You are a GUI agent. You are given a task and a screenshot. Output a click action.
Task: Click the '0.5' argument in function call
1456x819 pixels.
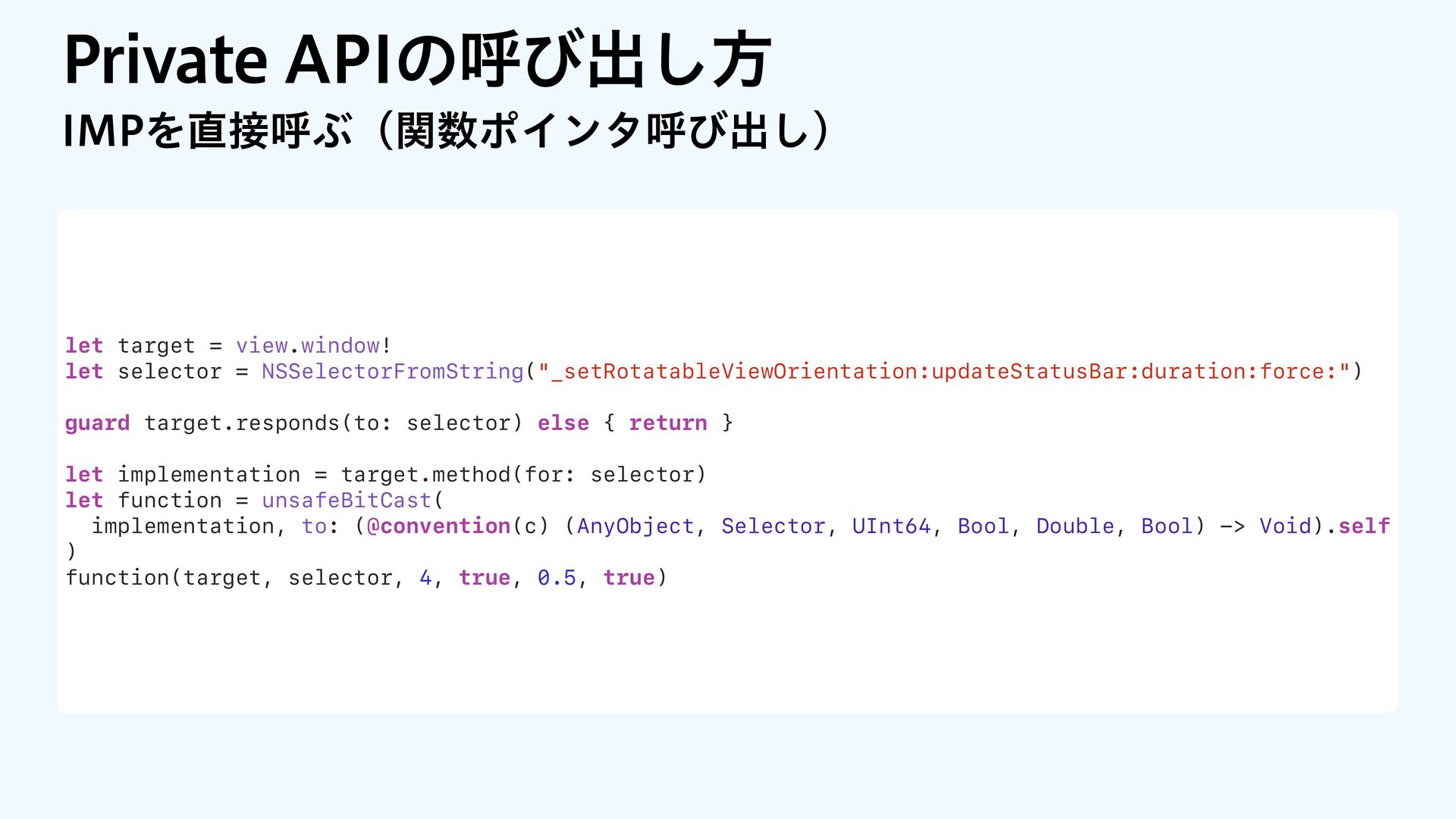pyautogui.click(x=557, y=578)
